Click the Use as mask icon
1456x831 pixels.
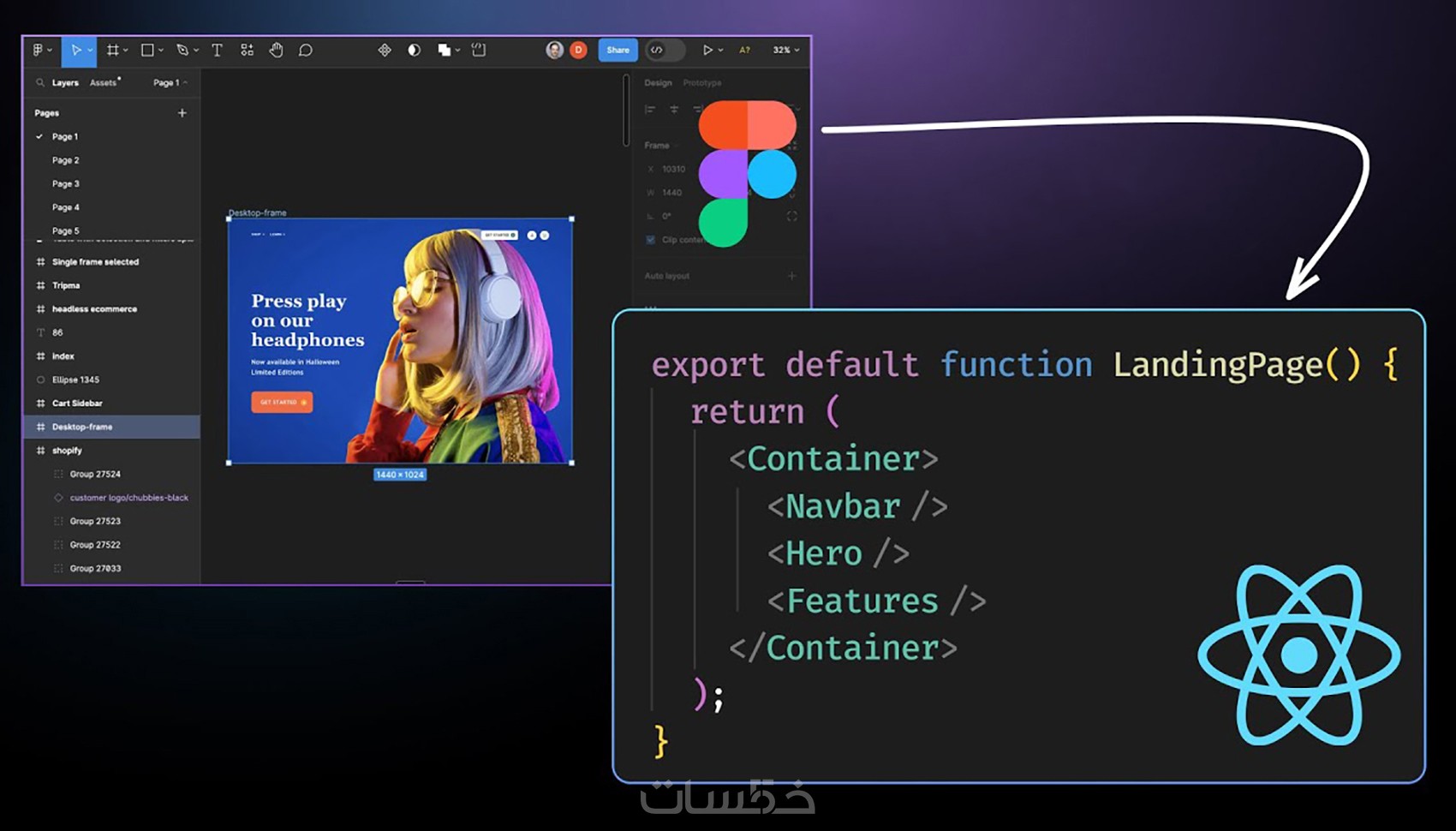tap(415, 51)
